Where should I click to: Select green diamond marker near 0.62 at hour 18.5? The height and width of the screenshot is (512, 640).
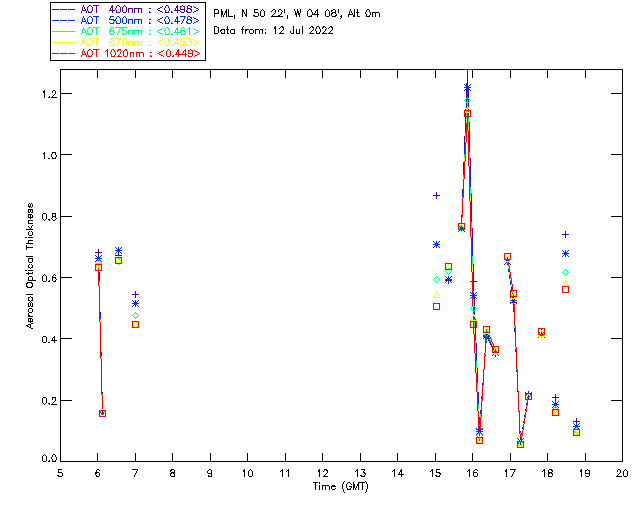[x=565, y=272]
